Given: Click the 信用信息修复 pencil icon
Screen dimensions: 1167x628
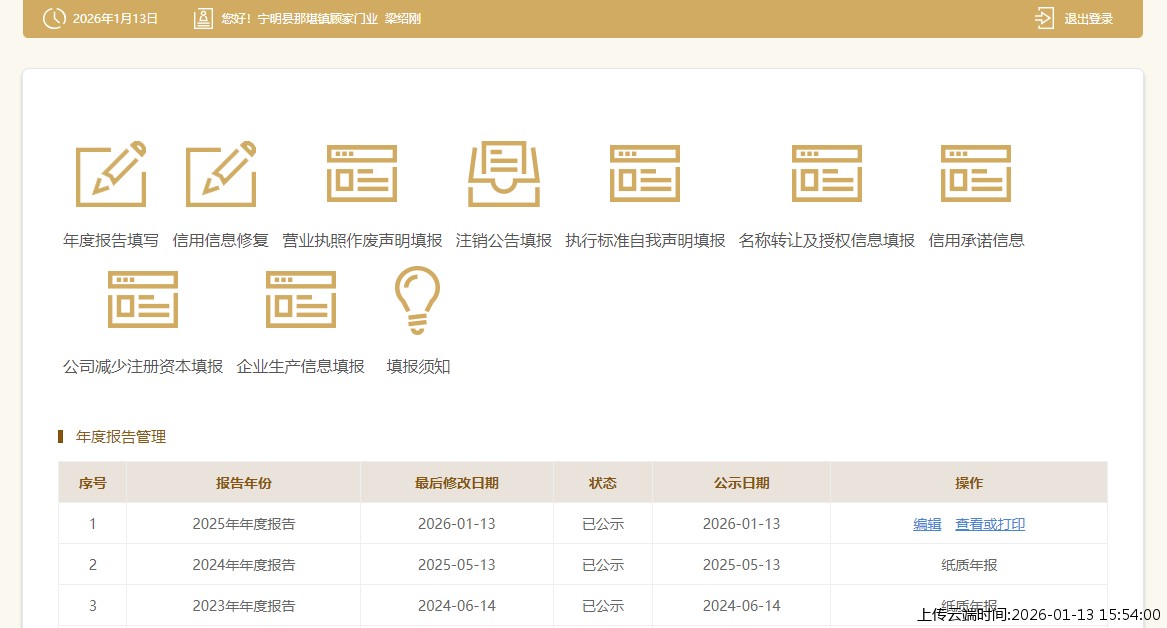Looking at the screenshot, I should coord(221,174).
